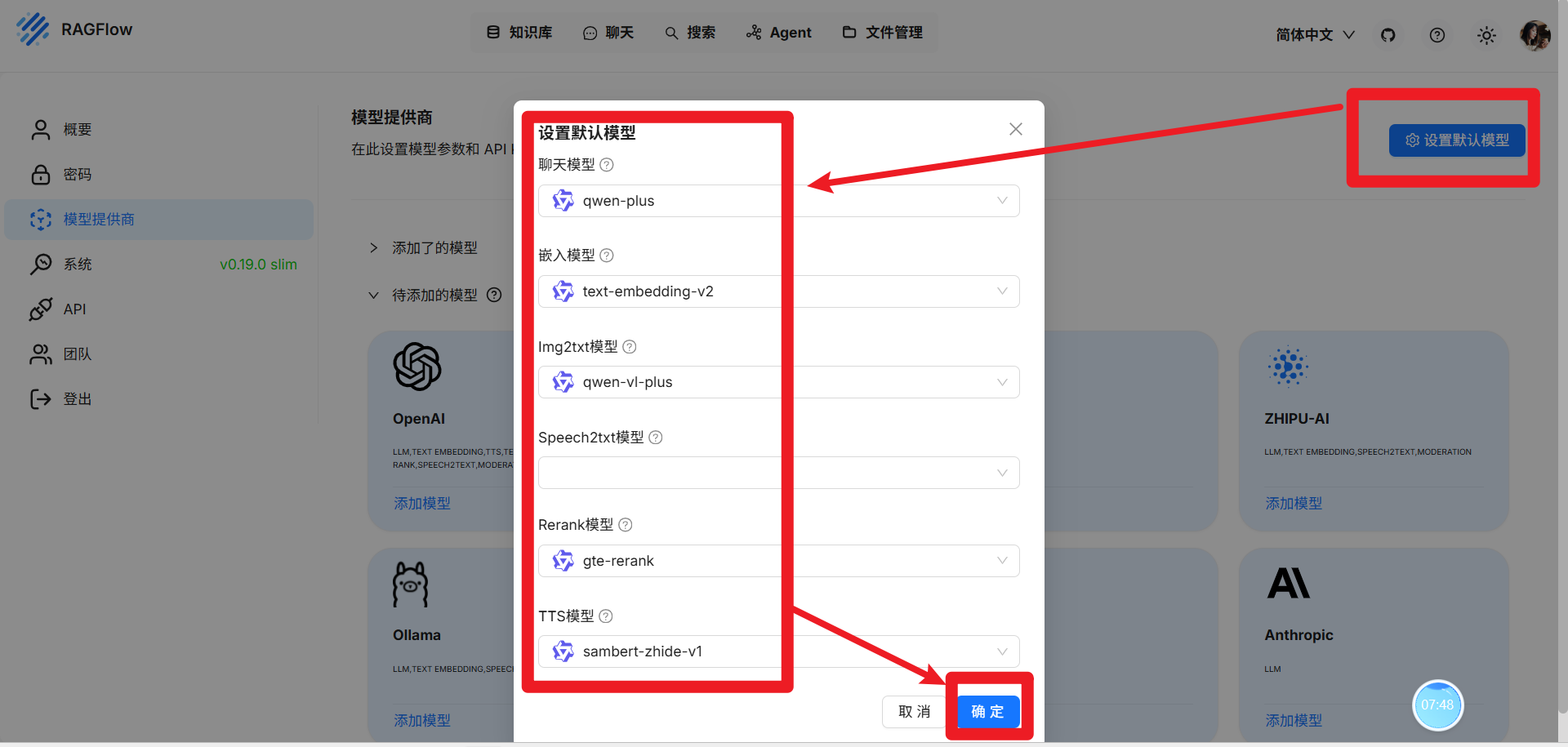Image resolution: width=1568 pixels, height=747 pixels.
Task: Open the help question-mark icon in header
Action: (x=1437, y=35)
